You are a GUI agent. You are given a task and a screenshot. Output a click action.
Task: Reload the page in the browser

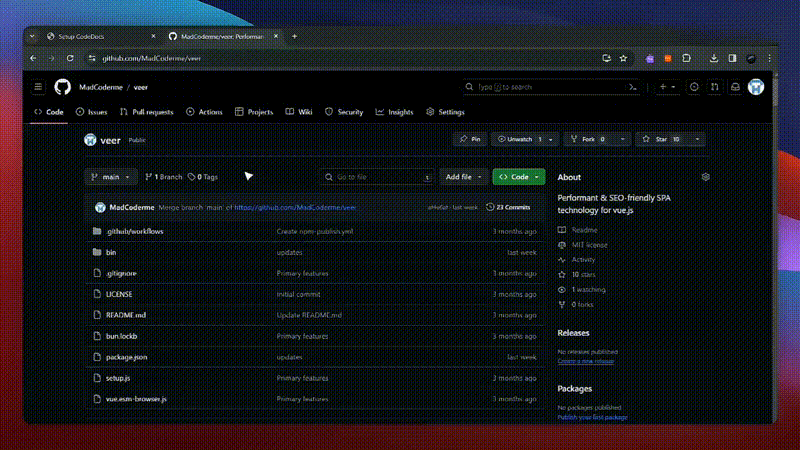point(70,58)
